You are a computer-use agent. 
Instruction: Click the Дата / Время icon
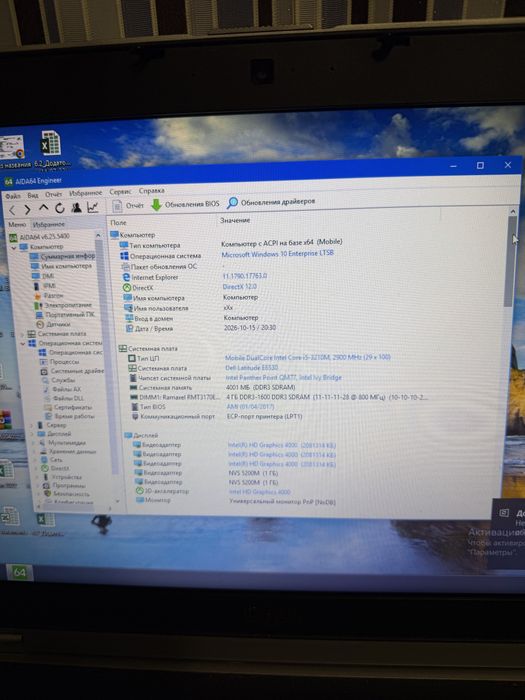pyautogui.click(x=129, y=329)
